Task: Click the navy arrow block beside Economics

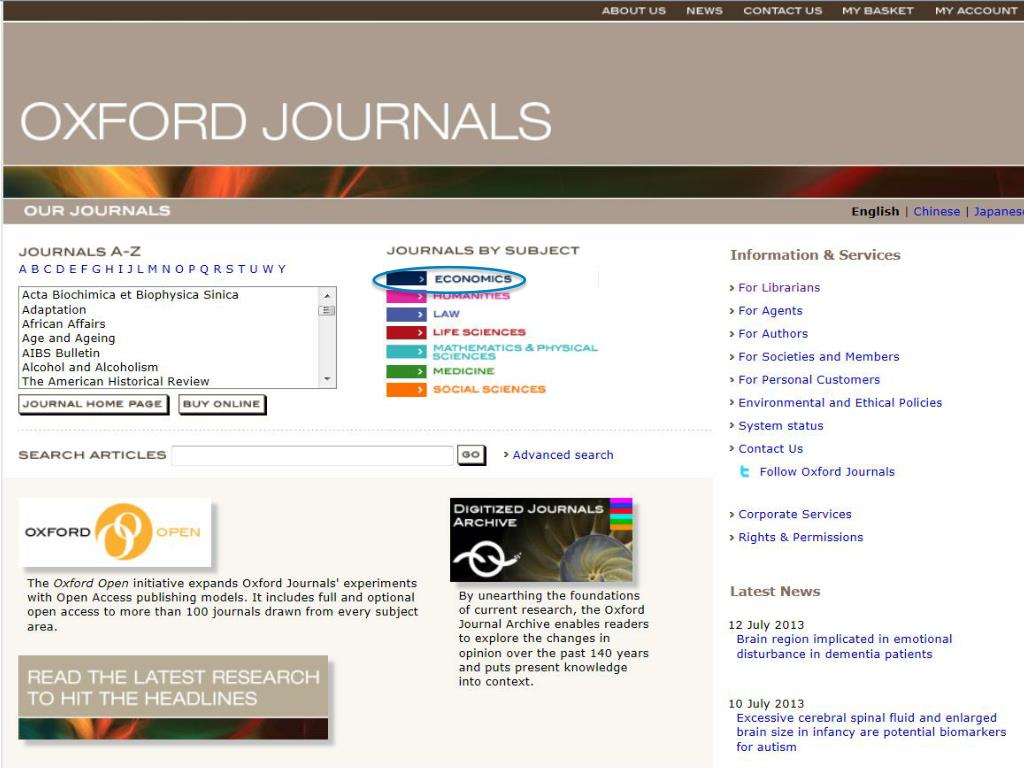Action: [x=406, y=279]
